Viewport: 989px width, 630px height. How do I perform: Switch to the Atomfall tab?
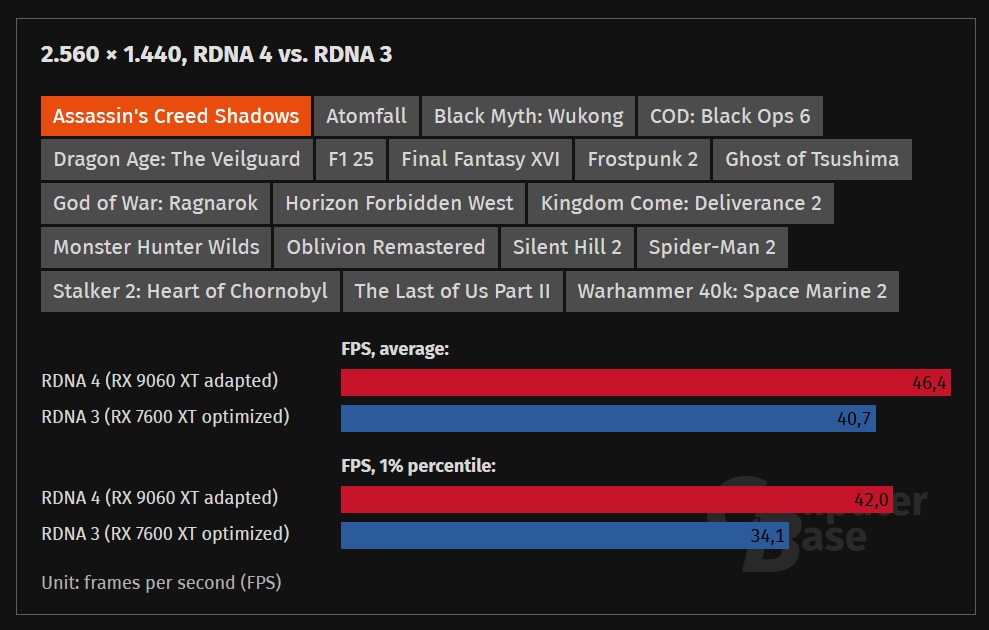[366, 116]
